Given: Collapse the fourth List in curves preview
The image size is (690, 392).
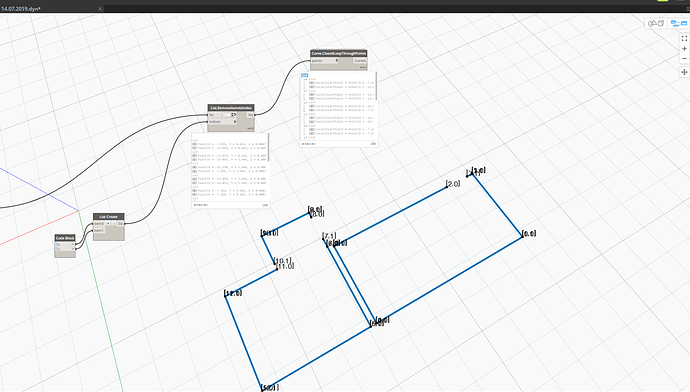Looking at the screenshot, I should coord(305,114).
